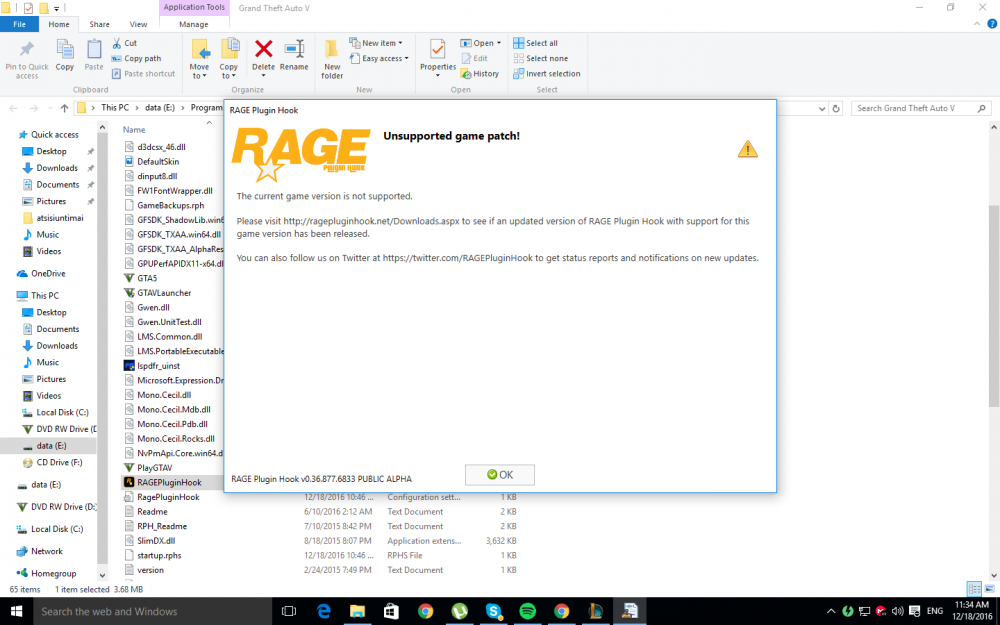
Task: Click OK in RAGE Plugin Hook dialog
Action: pos(500,474)
